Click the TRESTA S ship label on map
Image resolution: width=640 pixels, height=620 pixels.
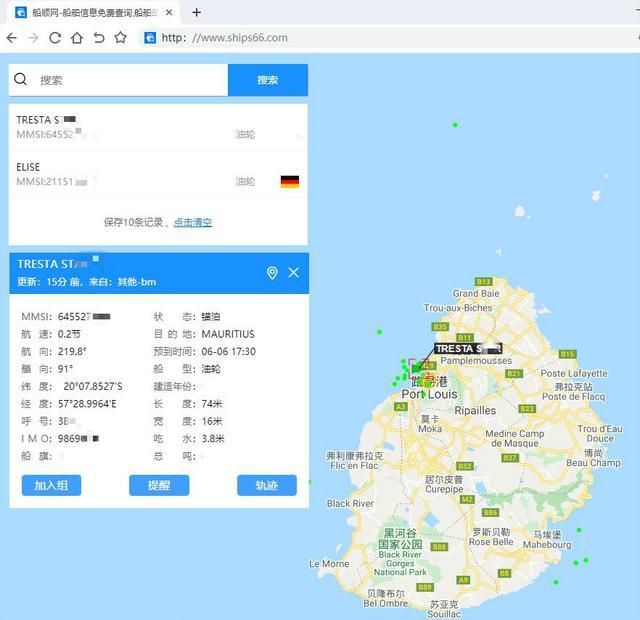tap(468, 349)
